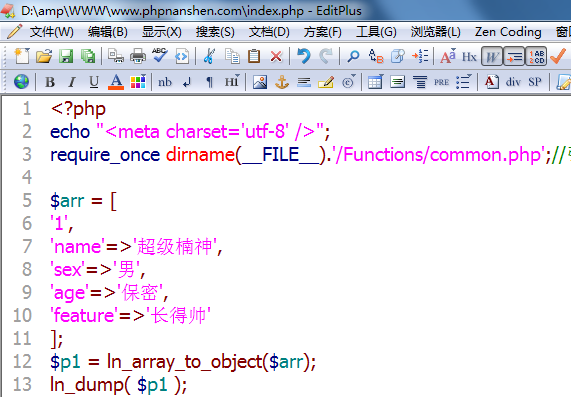Open the insert table dropdown icon

coord(375,82)
